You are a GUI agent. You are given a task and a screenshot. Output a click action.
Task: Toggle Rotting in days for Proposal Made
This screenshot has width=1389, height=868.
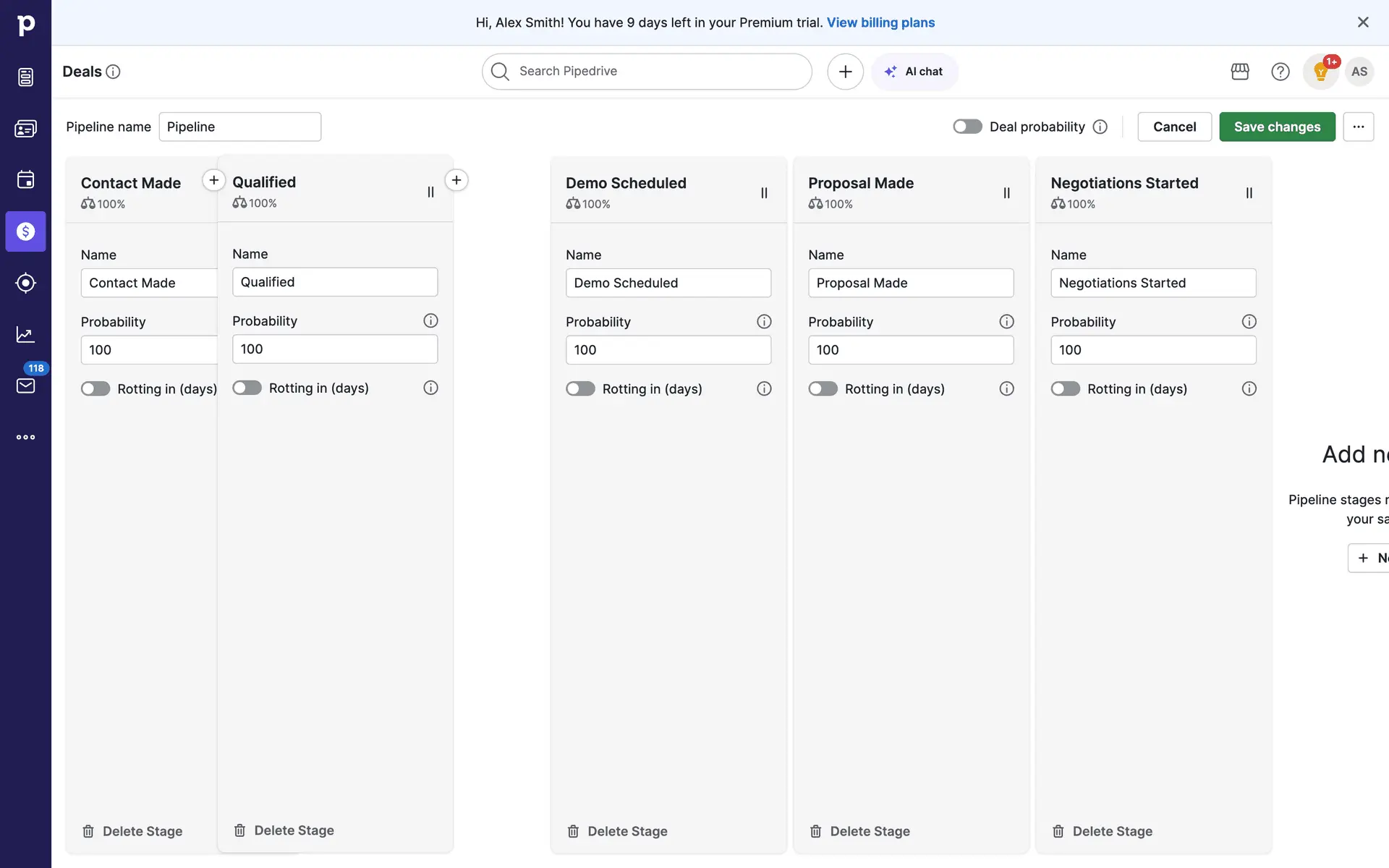823,388
